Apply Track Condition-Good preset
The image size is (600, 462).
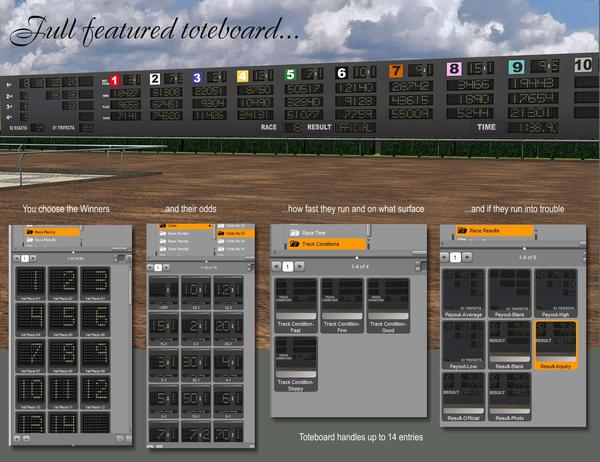tap(388, 305)
